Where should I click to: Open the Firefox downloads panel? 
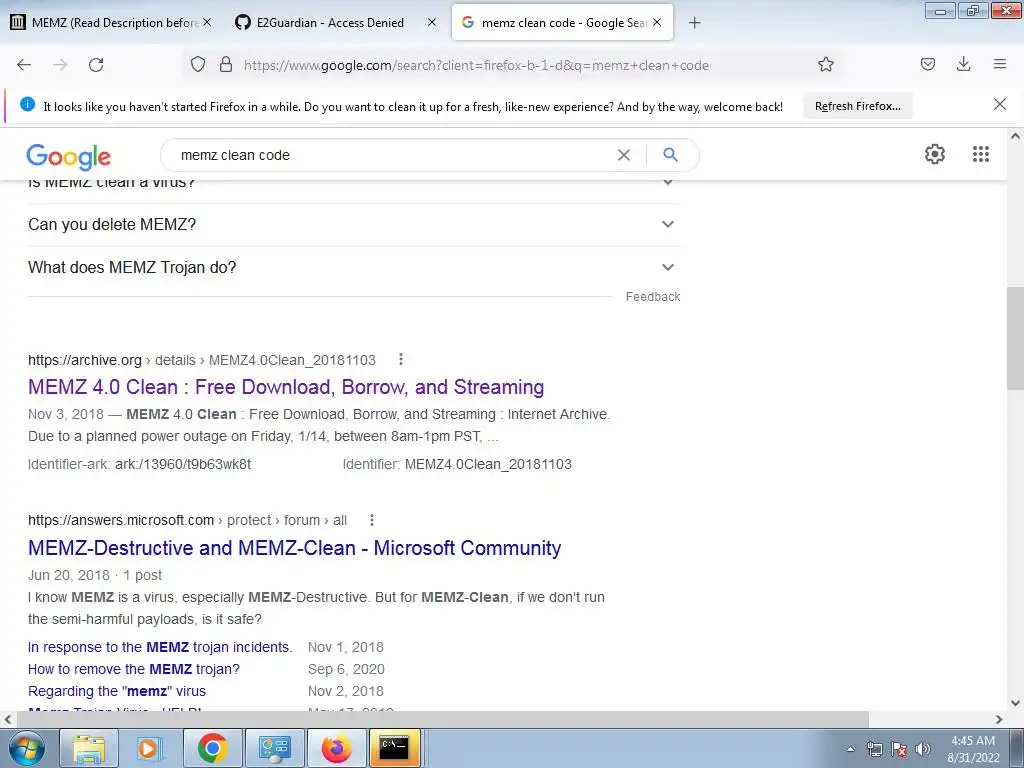963,64
